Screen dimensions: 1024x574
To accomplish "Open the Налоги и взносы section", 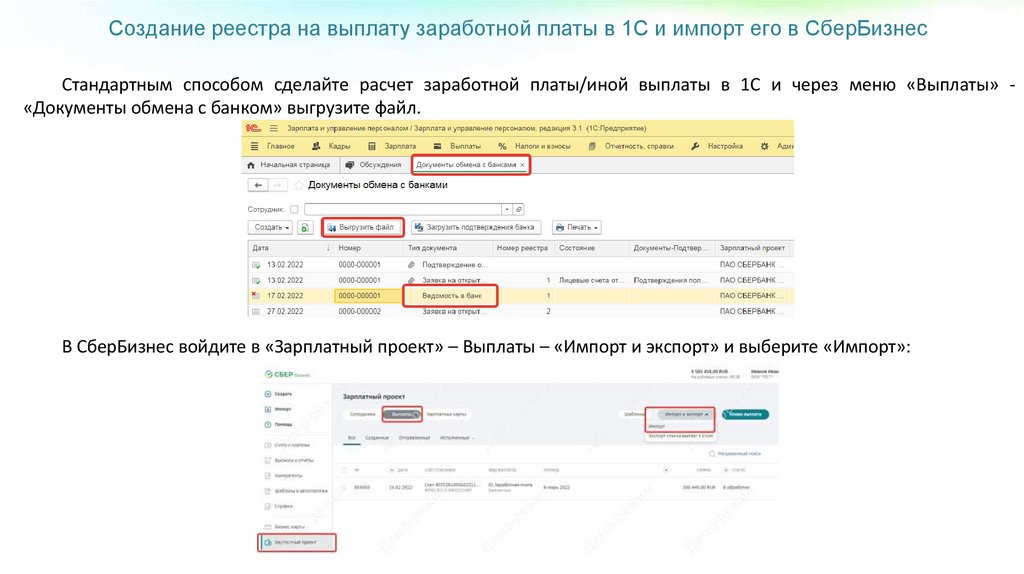I will pos(534,146).
